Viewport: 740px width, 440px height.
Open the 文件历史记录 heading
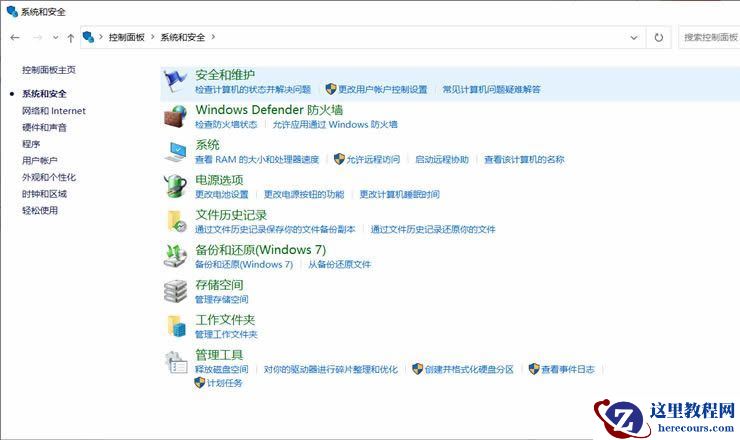[231, 215]
